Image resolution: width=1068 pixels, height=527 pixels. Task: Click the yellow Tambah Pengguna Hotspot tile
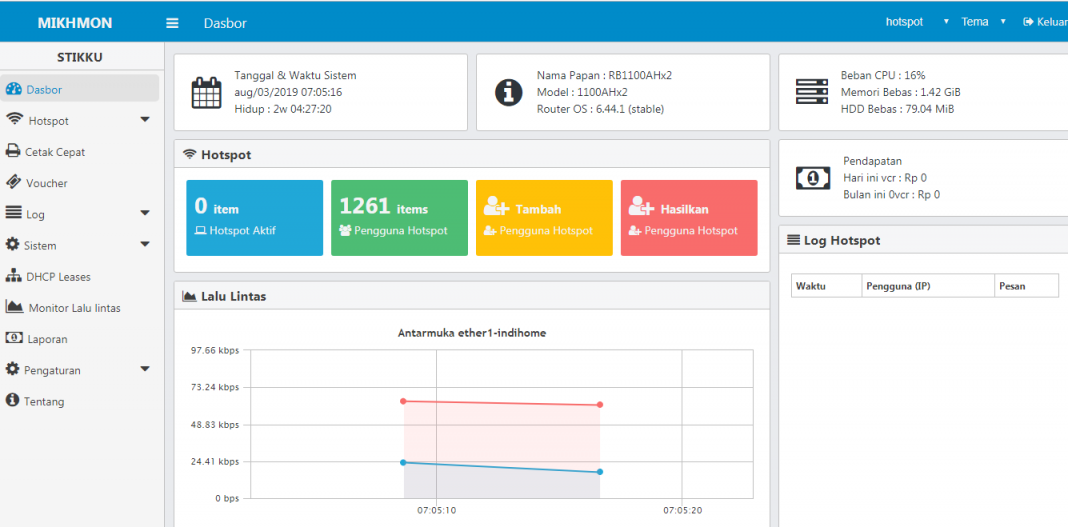pos(544,218)
